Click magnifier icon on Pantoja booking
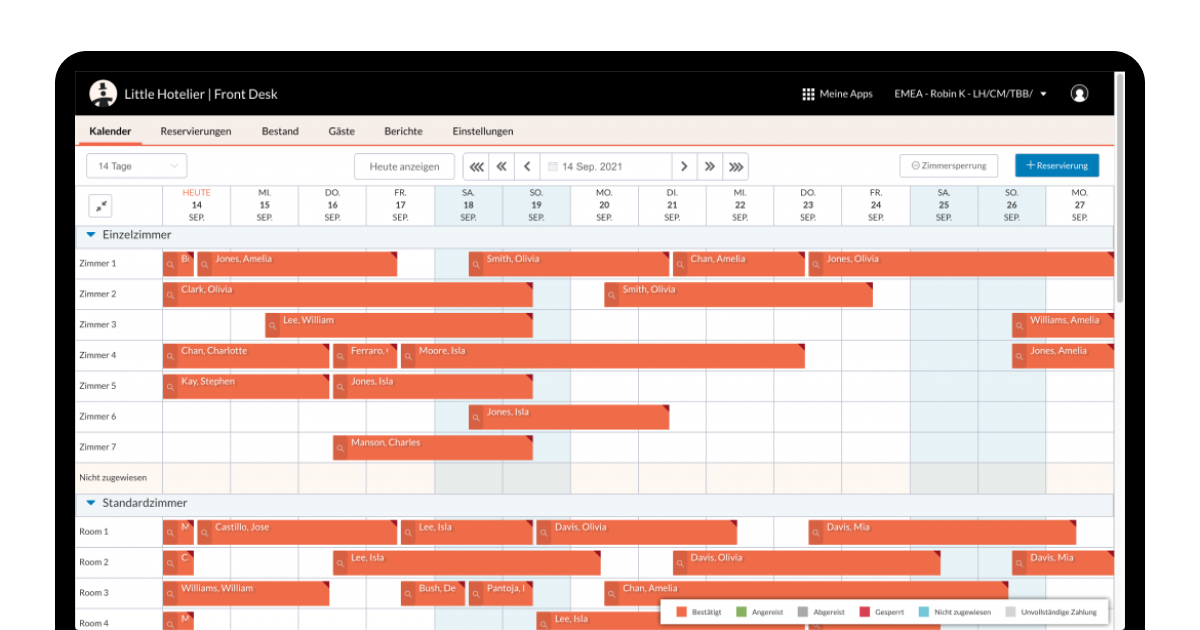Viewport: 1200px width, 630px height. (x=477, y=594)
